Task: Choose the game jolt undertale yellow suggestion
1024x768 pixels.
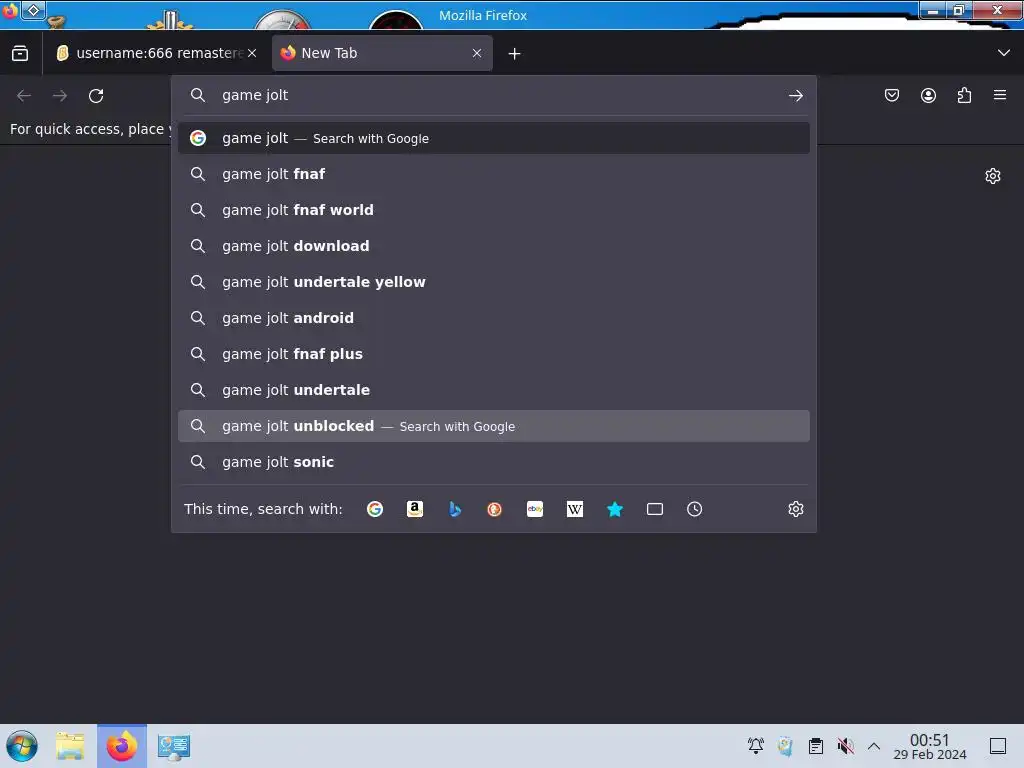Action: pyautogui.click(x=494, y=282)
